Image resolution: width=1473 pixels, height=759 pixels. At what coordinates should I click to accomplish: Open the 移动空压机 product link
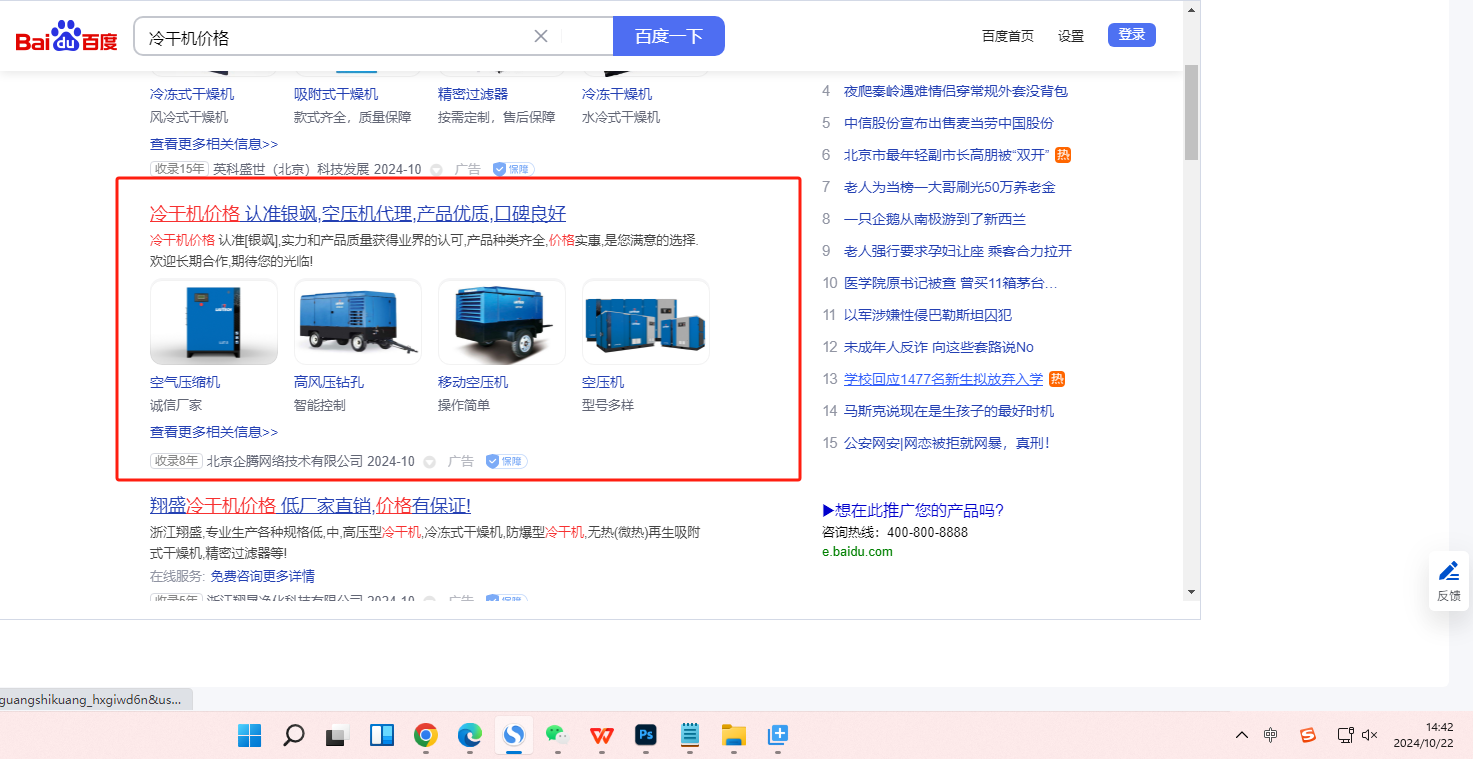coord(473,382)
